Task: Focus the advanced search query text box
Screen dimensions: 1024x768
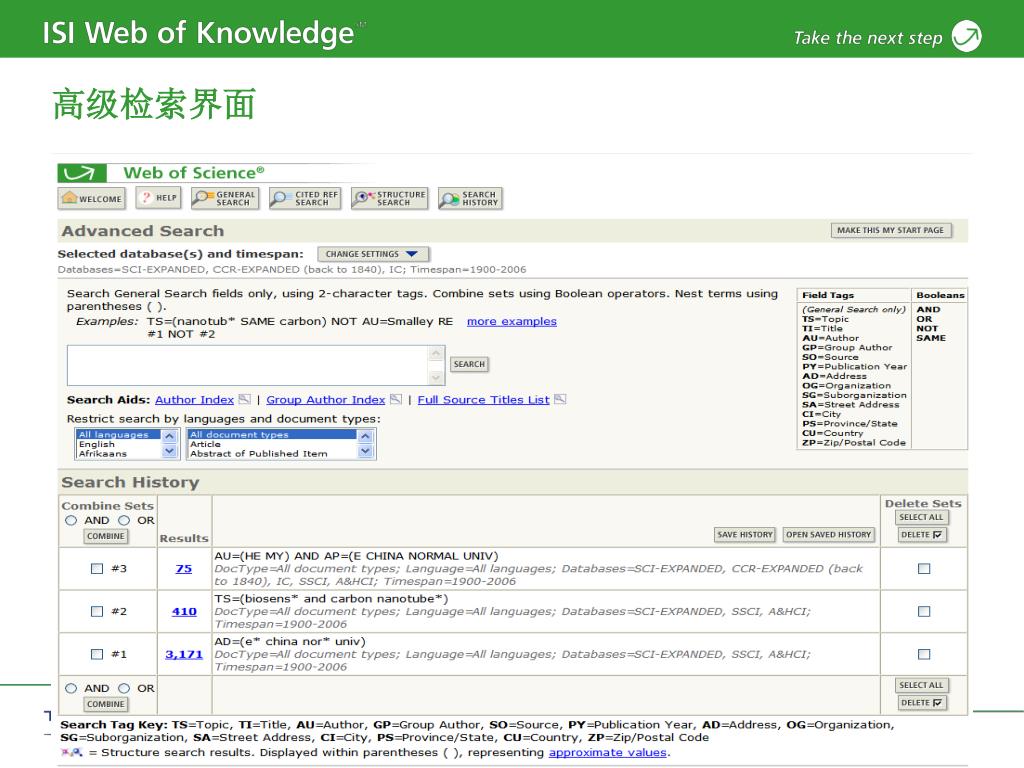Action: pyautogui.click(x=248, y=366)
